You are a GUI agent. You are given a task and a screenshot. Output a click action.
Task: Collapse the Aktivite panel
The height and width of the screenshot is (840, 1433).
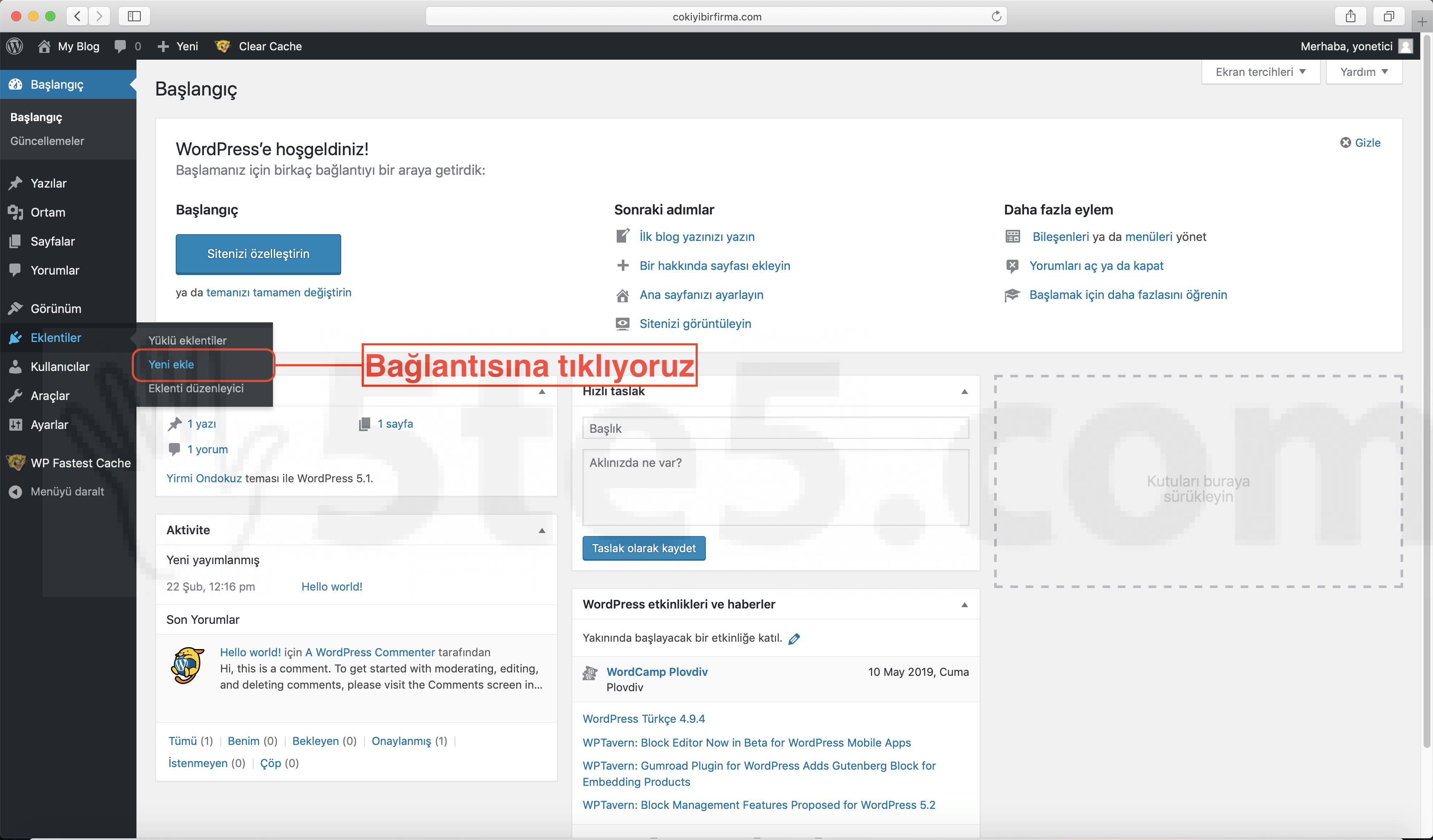(x=541, y=530)
